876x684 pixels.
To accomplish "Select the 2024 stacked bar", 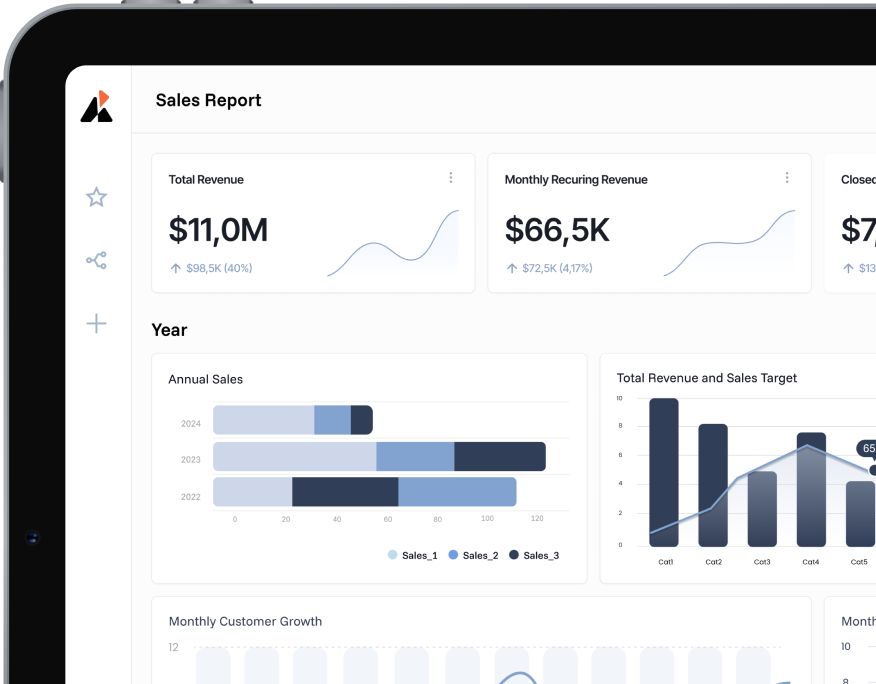I will coord(293,420).
